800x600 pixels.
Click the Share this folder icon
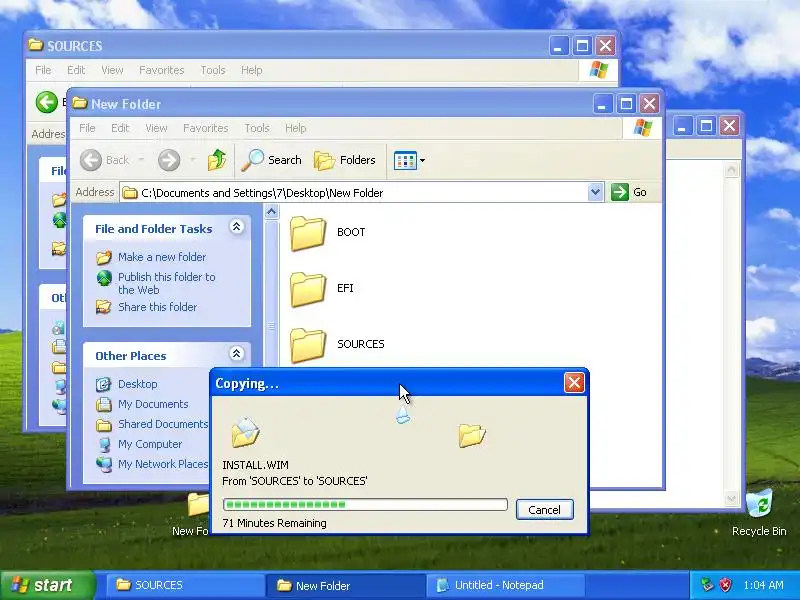pyautogui.click(x=104, y=307)
